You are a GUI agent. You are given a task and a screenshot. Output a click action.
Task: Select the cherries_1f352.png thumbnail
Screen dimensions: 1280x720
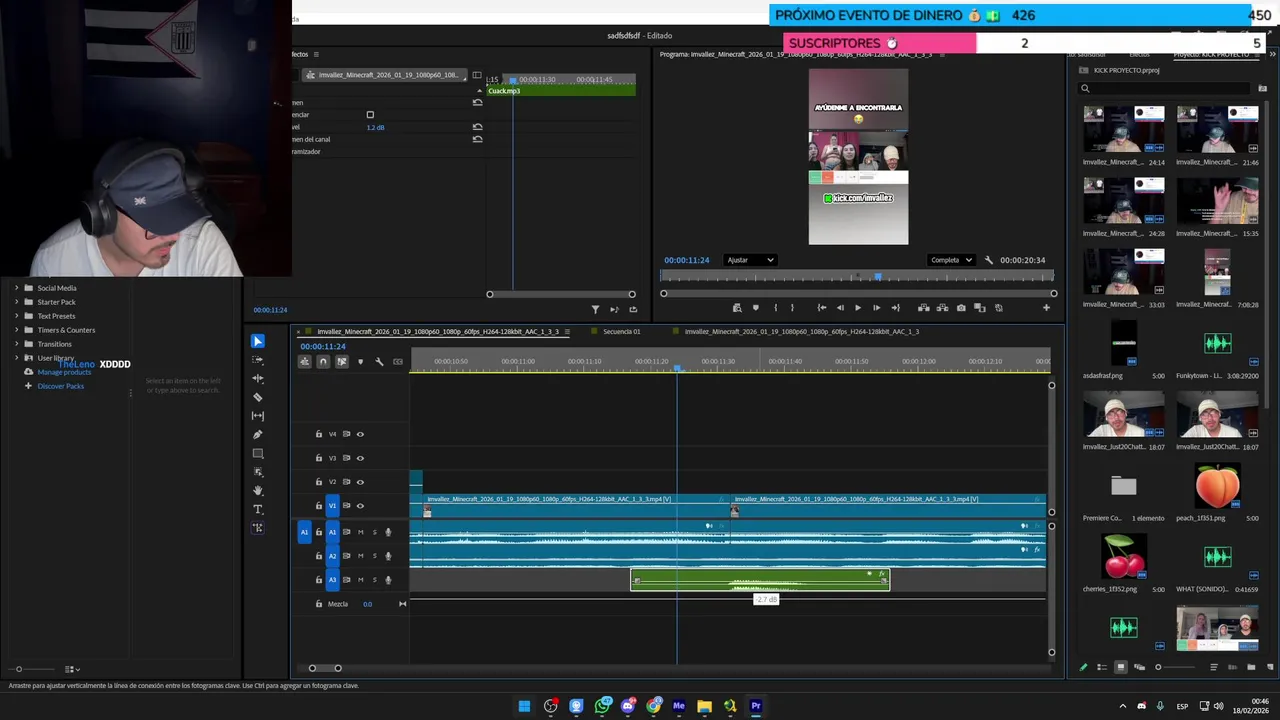tap(1123, 557)
